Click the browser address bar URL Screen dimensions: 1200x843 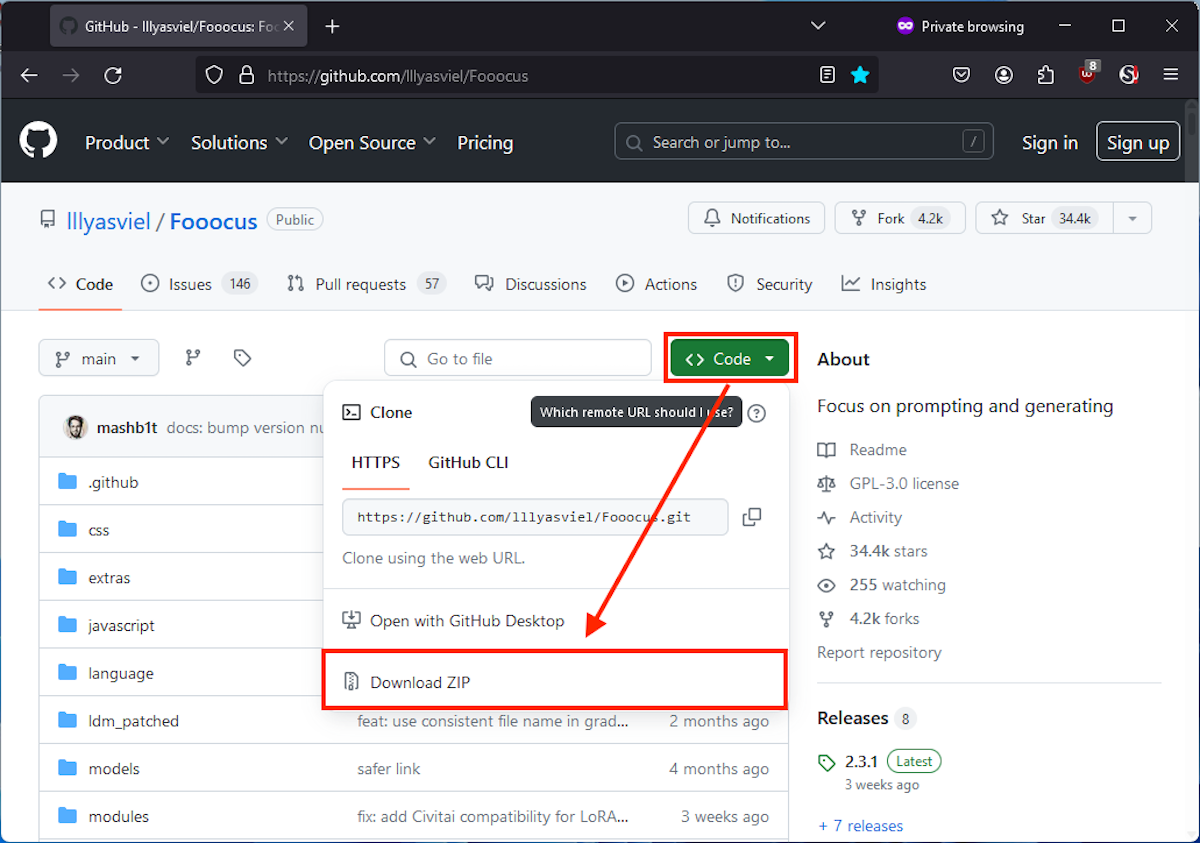pyautogui.click(x=398, y=76)
